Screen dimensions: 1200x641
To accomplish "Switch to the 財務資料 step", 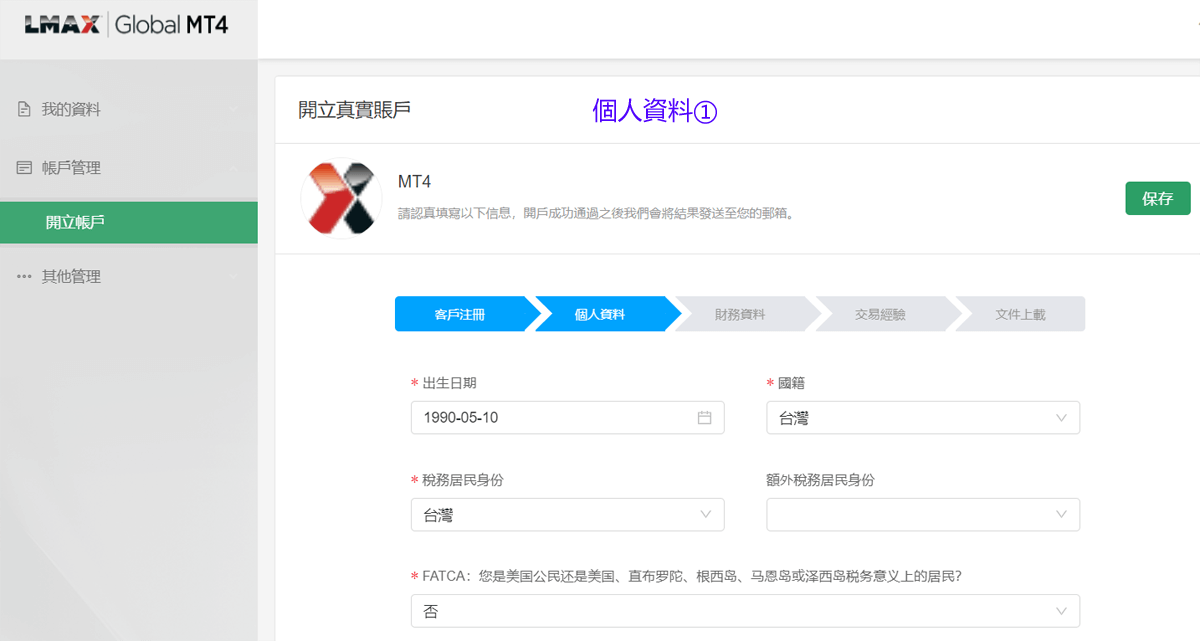I will click(740, 314).
